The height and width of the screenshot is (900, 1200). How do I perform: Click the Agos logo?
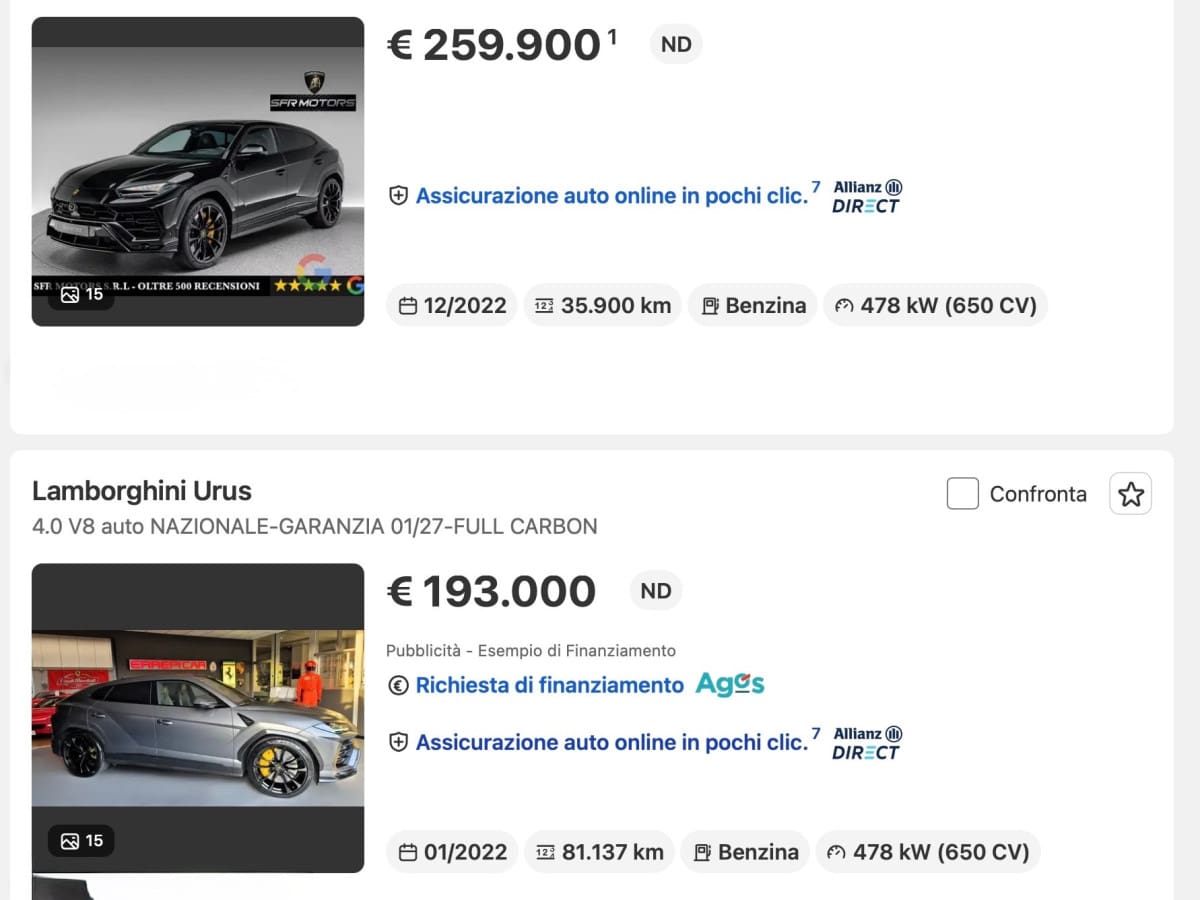(x=730, y=685)
